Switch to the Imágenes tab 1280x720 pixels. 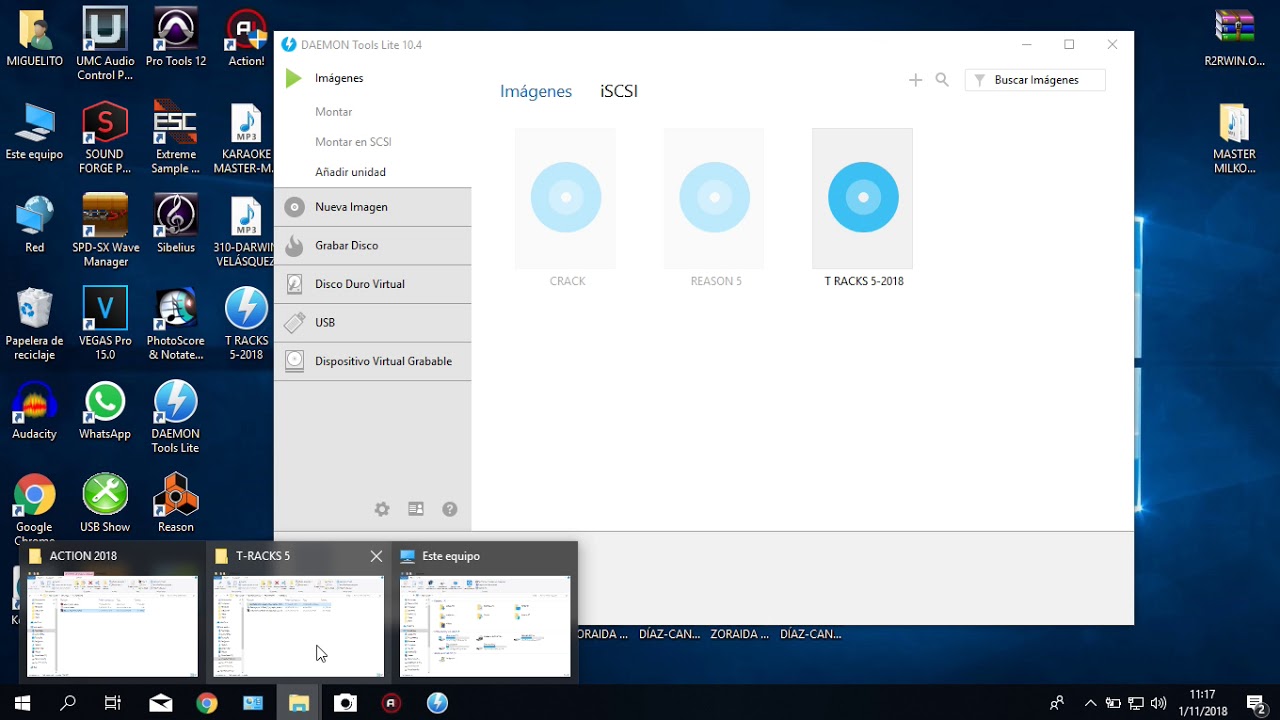(536, 91)
